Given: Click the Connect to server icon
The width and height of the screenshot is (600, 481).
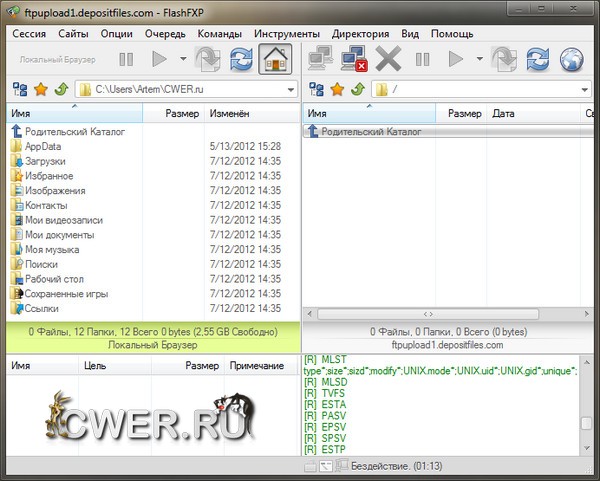Looking at the screenshot, I should coord(322,59).
